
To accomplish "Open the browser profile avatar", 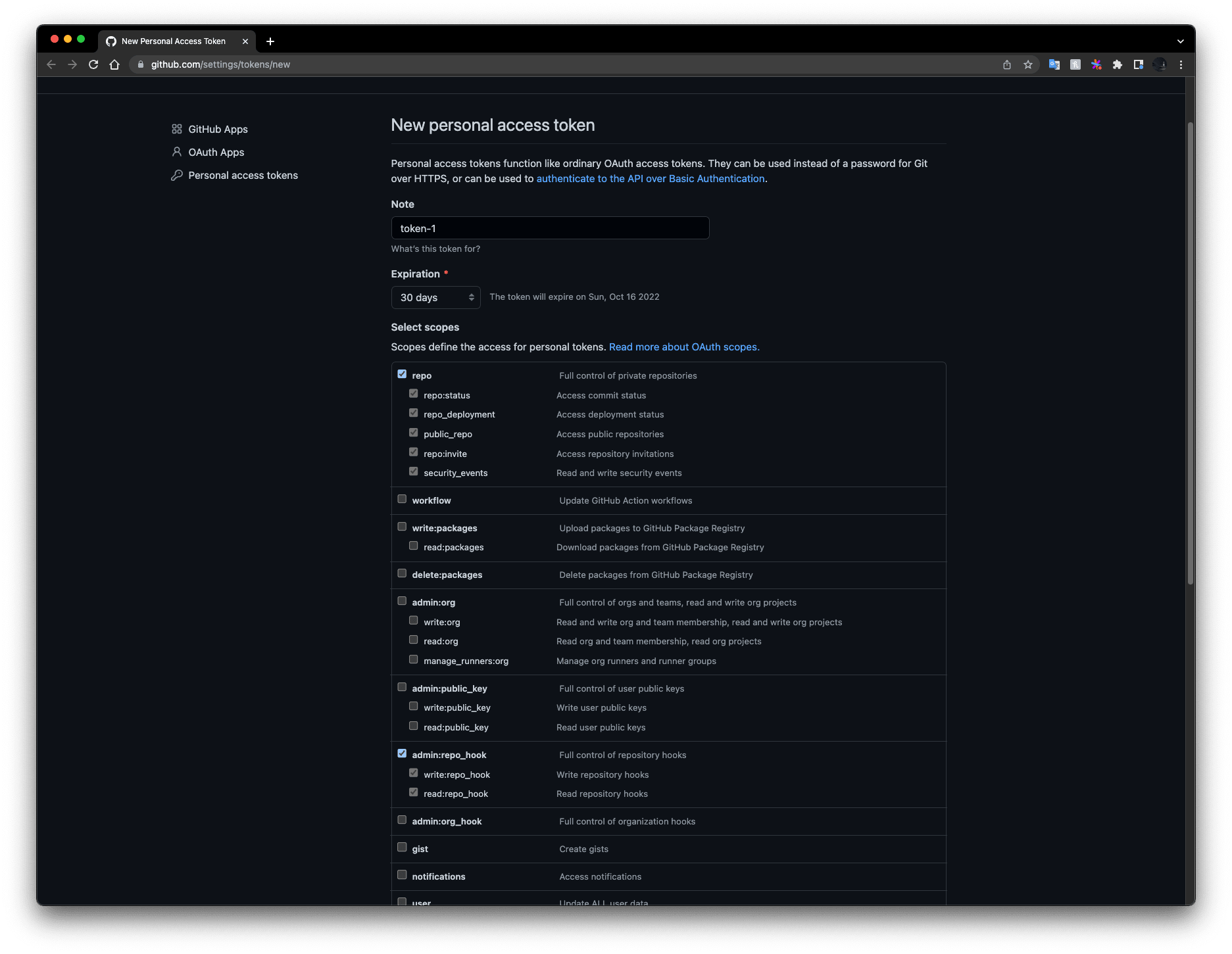I will point(1159,64).
